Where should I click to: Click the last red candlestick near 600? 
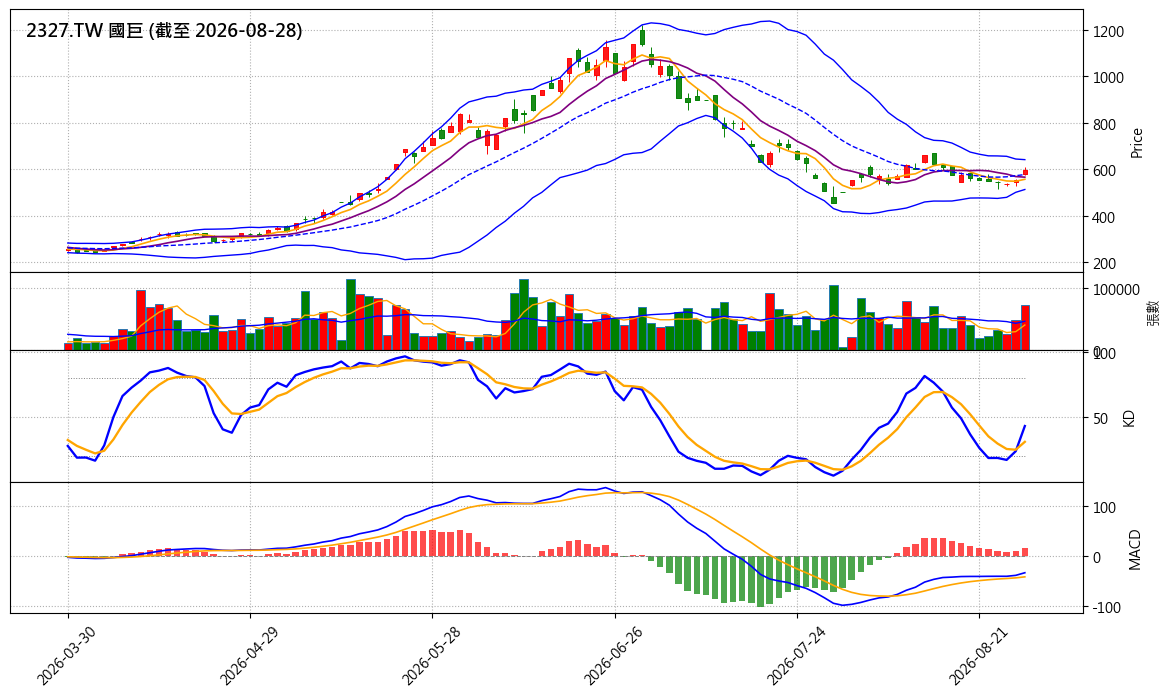click(1025, 172)
